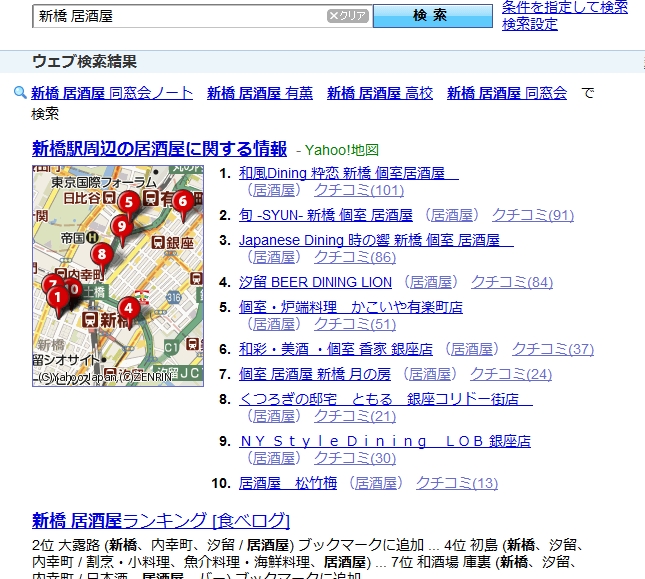
Task: Clear the search box with クリア button
Action: [348, 16]
